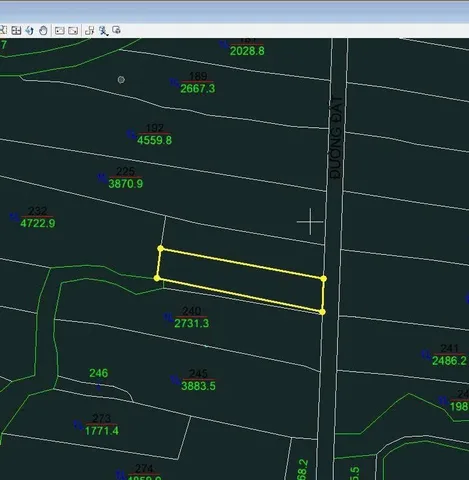This screenshot has width=469, height=480.
Task: Select the area value 2731.3
Action: (192, 323)
